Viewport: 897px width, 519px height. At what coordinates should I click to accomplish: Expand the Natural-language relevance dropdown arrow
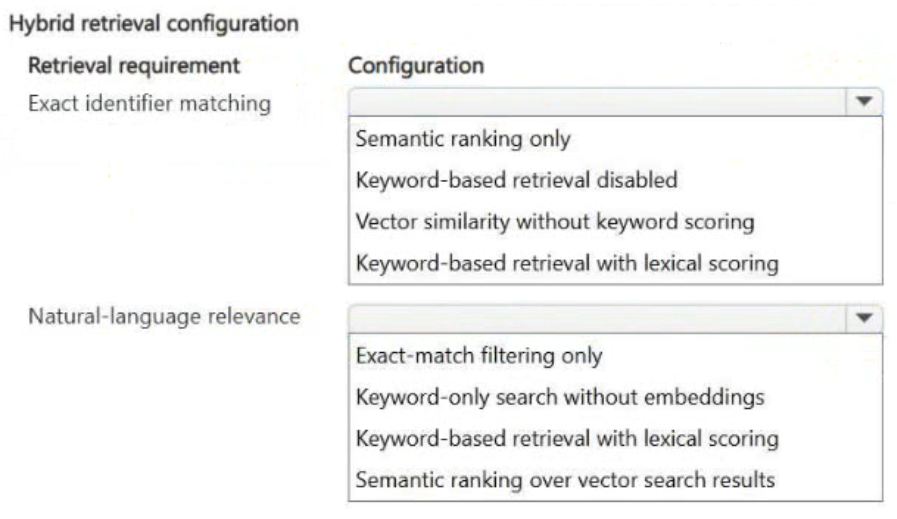click(864, 318)
